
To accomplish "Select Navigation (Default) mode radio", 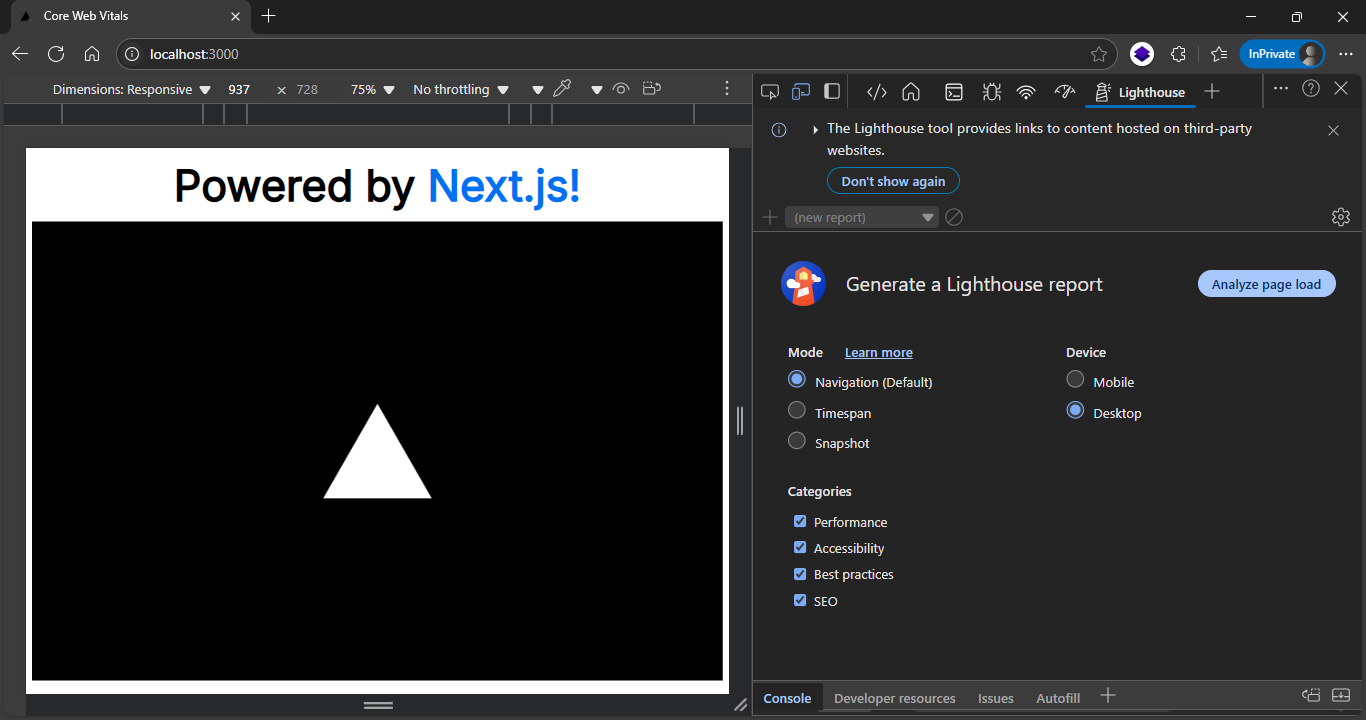I will pos(797,380).
